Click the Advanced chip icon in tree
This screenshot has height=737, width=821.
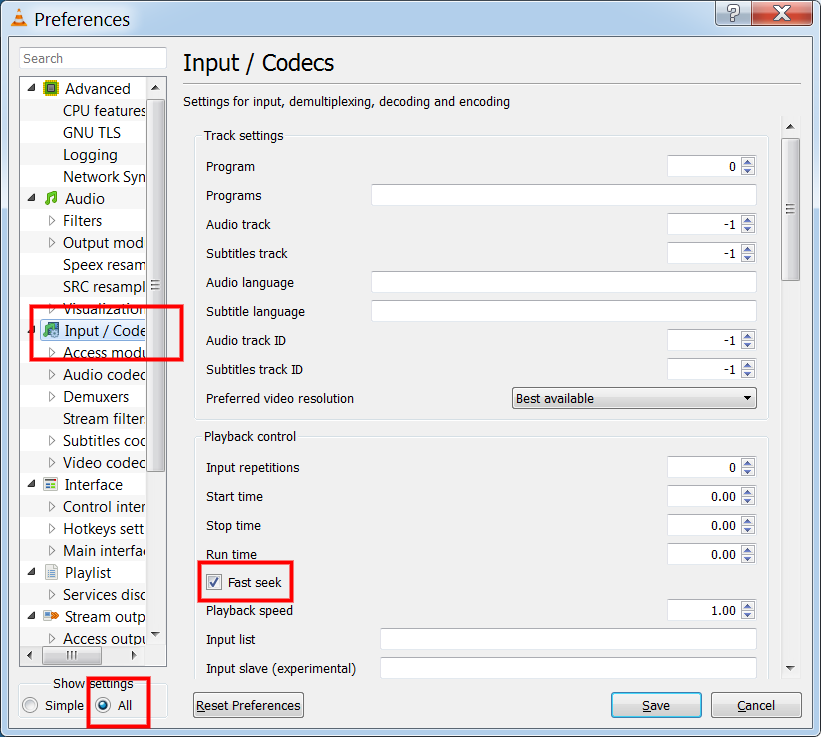51,88
